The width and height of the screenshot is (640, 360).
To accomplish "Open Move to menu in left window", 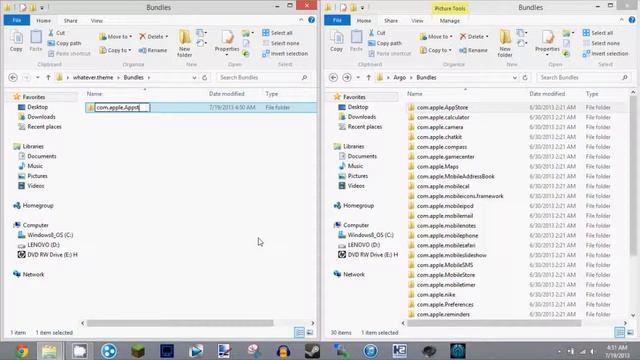I will click(x=116, y=36).
